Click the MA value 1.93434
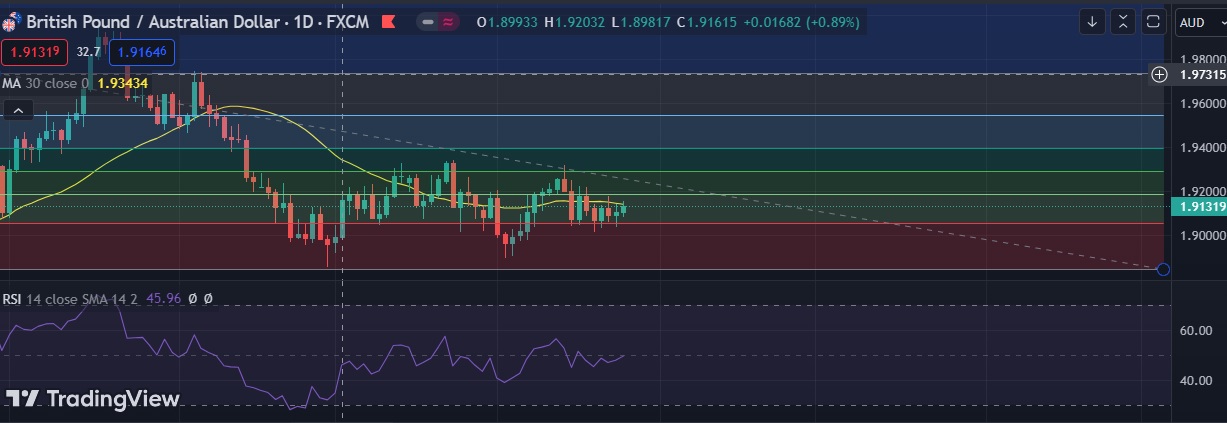This screenshot has width=1227, height=423. click(x=122, y=83)
